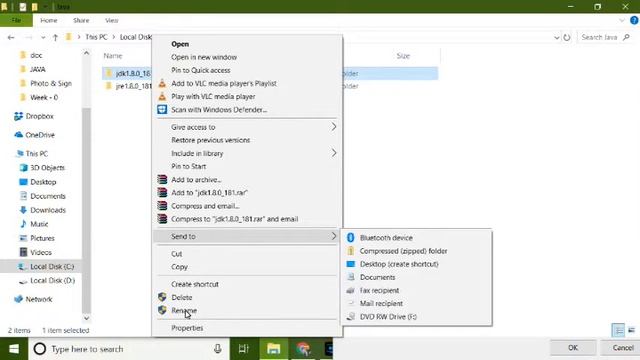Sort by the Size column header
The width and height of the screenshot is (640, 360).
coord(403,56)
